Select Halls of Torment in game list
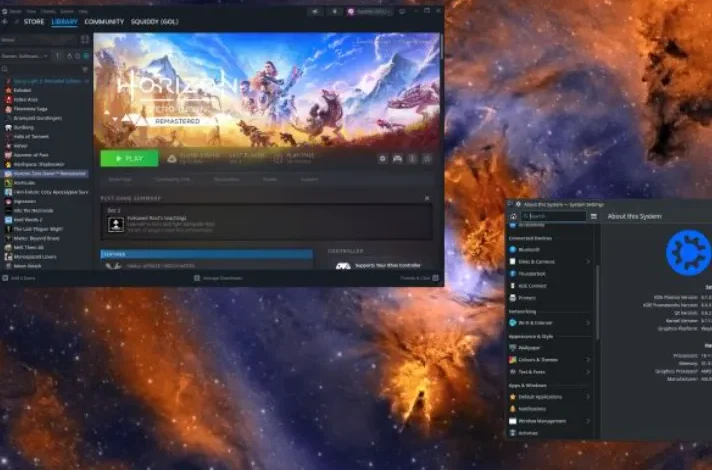The width and height of the screenshot is (712, 470). [x=31, y=136]
